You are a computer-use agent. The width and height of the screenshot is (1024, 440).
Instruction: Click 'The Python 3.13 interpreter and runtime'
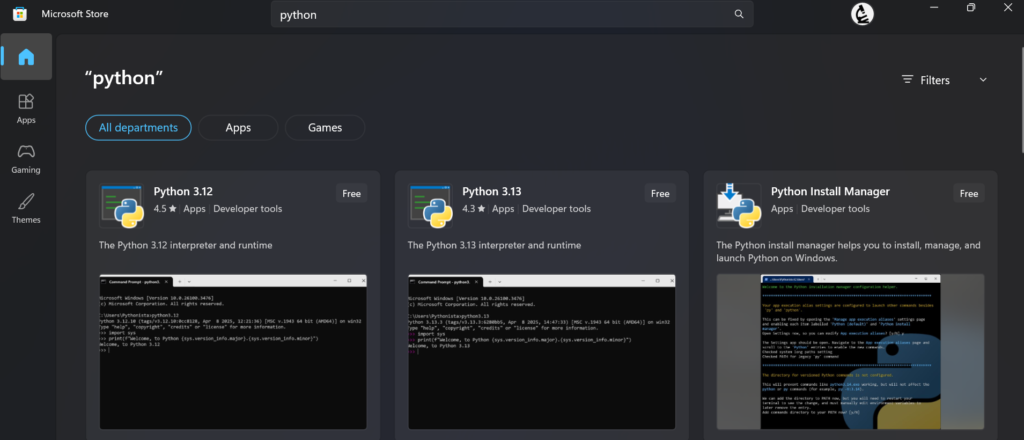(x=494, y=245)
